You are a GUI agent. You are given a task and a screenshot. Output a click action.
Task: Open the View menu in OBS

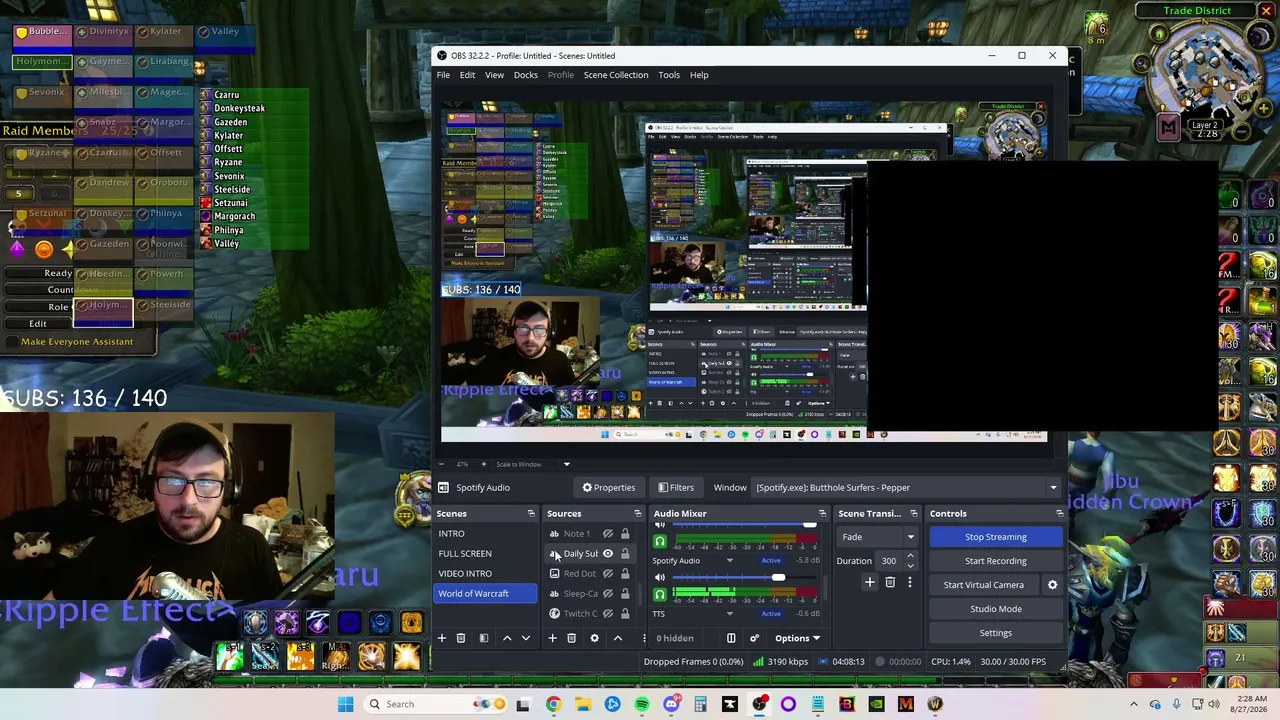[494, 75]
